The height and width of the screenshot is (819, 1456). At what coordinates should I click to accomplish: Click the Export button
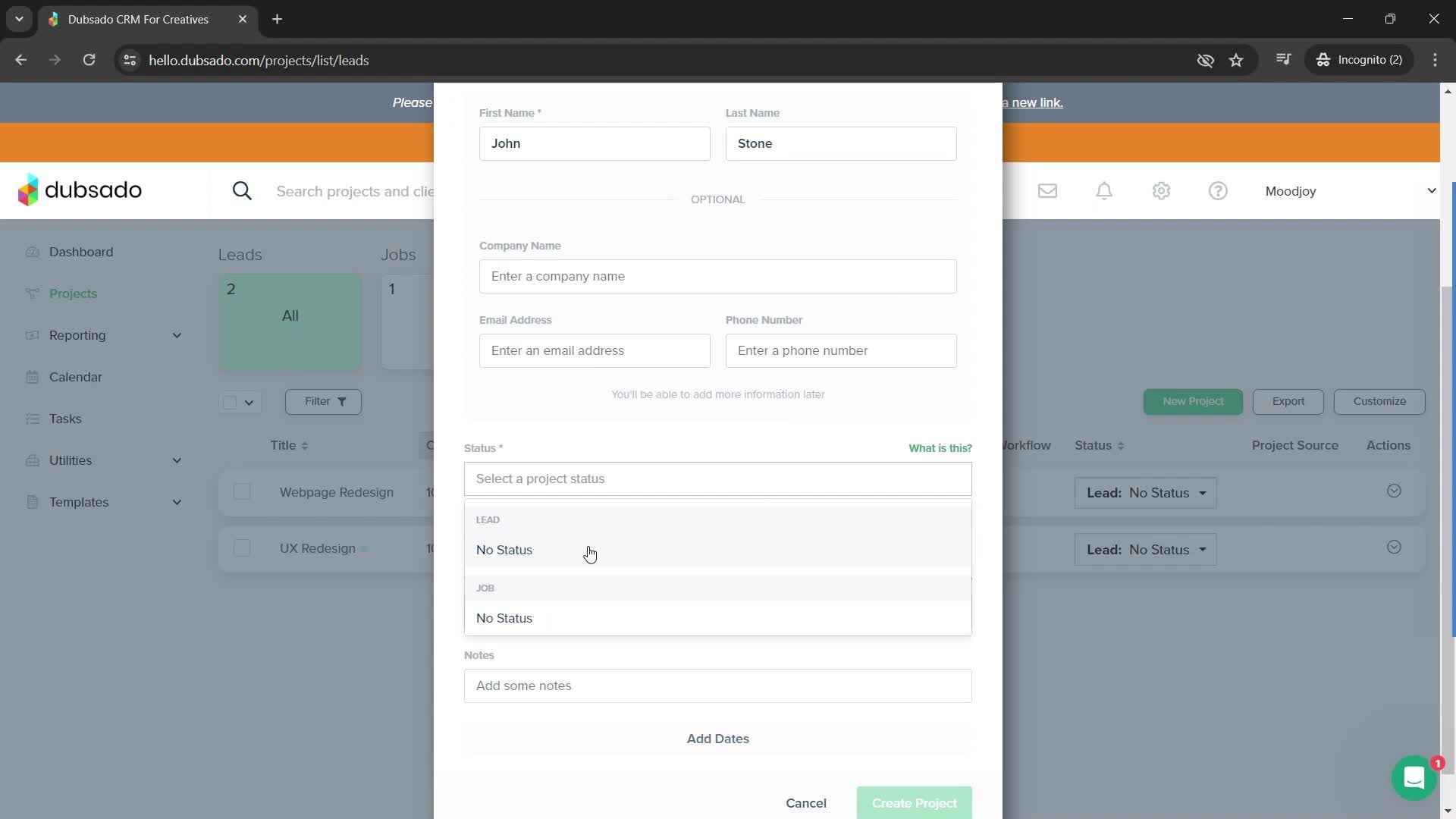(1288, 401)
